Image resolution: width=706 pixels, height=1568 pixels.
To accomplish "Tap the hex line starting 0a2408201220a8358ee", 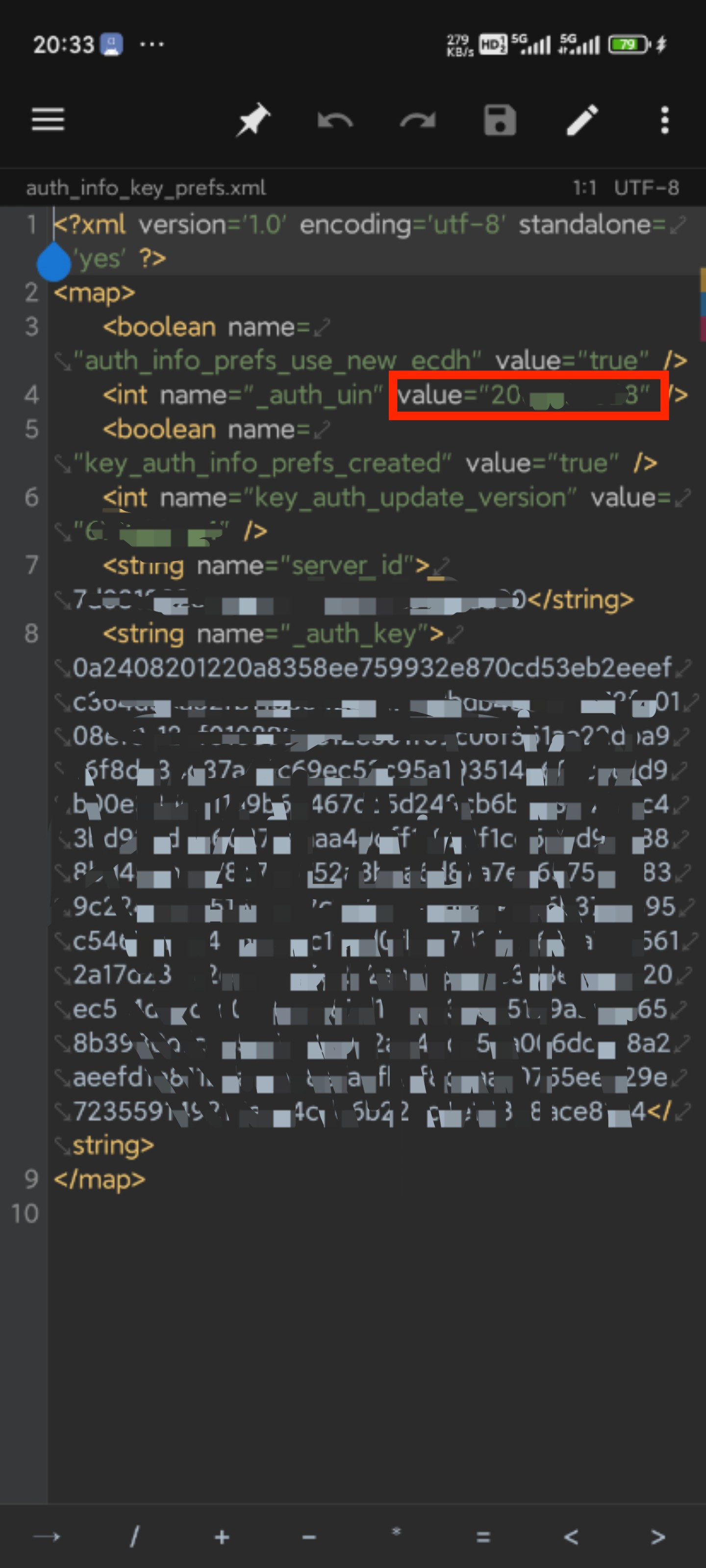I will (x=372, y=668).
